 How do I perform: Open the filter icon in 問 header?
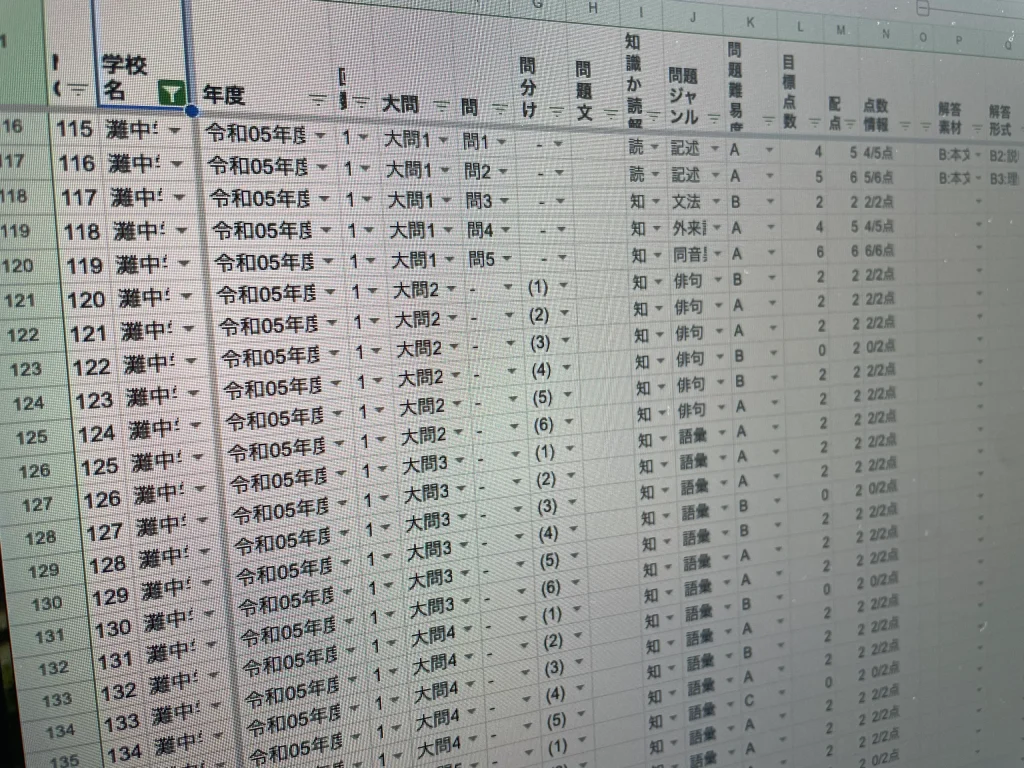click(499, 108)
